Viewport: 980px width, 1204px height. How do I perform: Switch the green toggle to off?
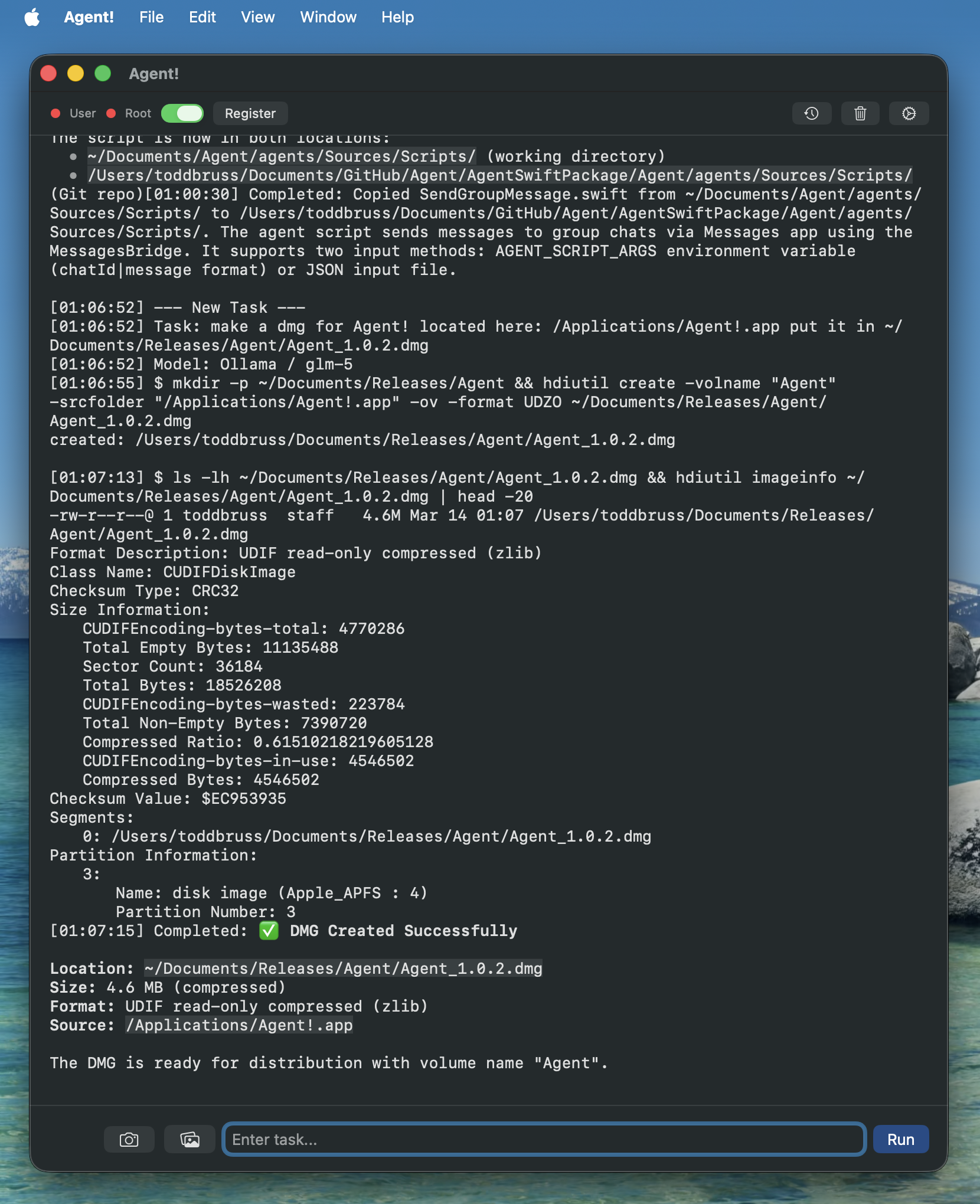(182, 113)
